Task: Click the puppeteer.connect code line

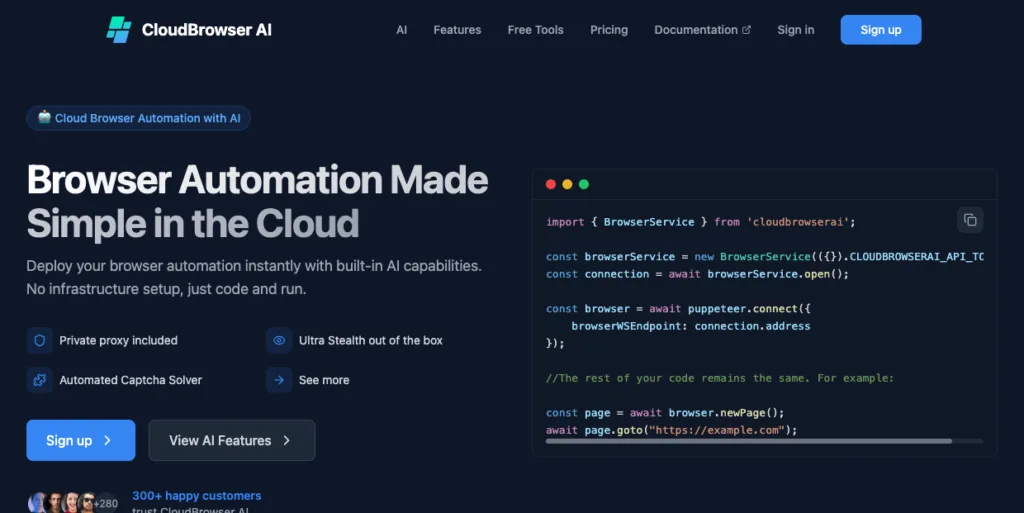Action: [678, 309]
